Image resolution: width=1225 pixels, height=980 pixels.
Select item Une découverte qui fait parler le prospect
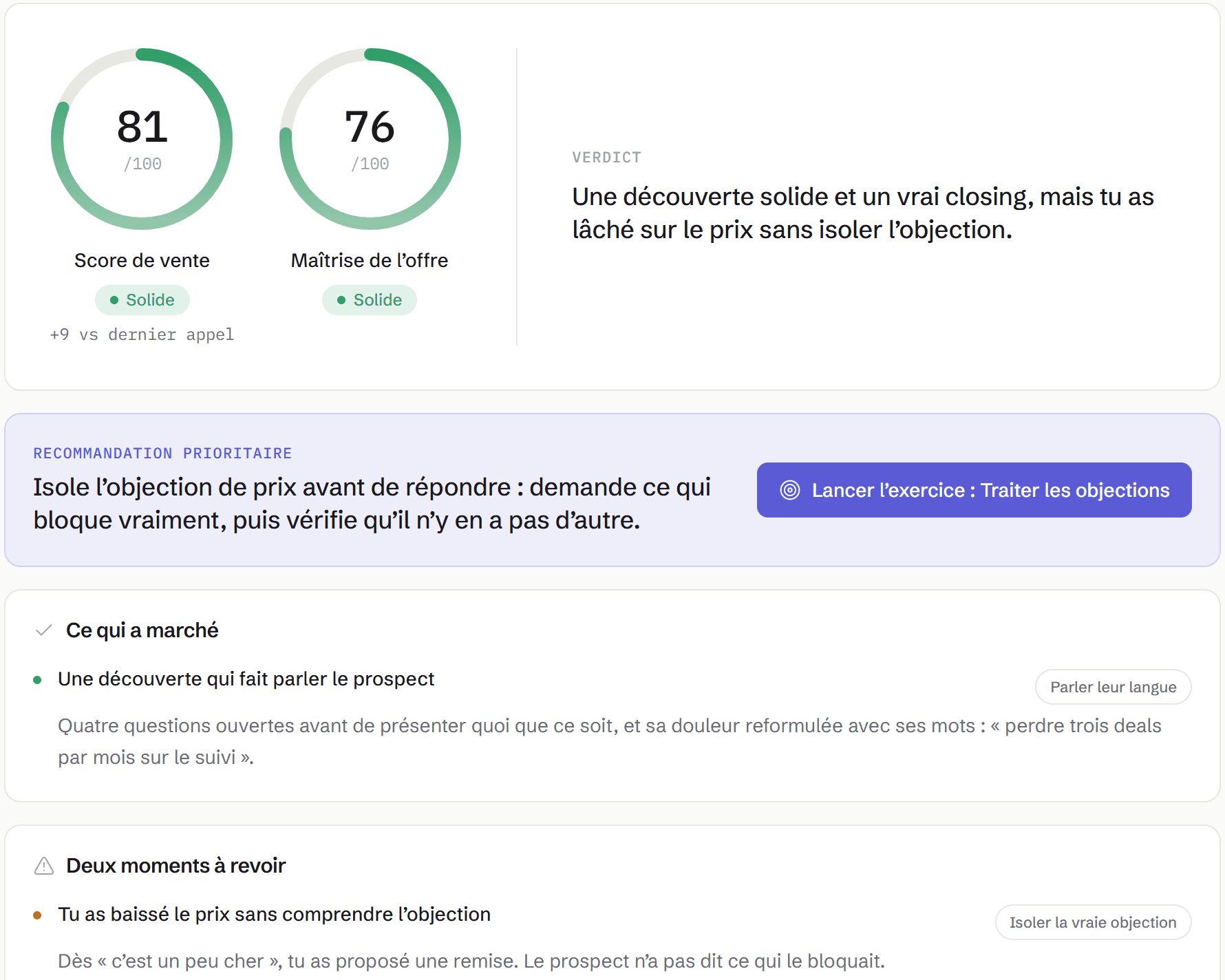(x=246, y=679)
